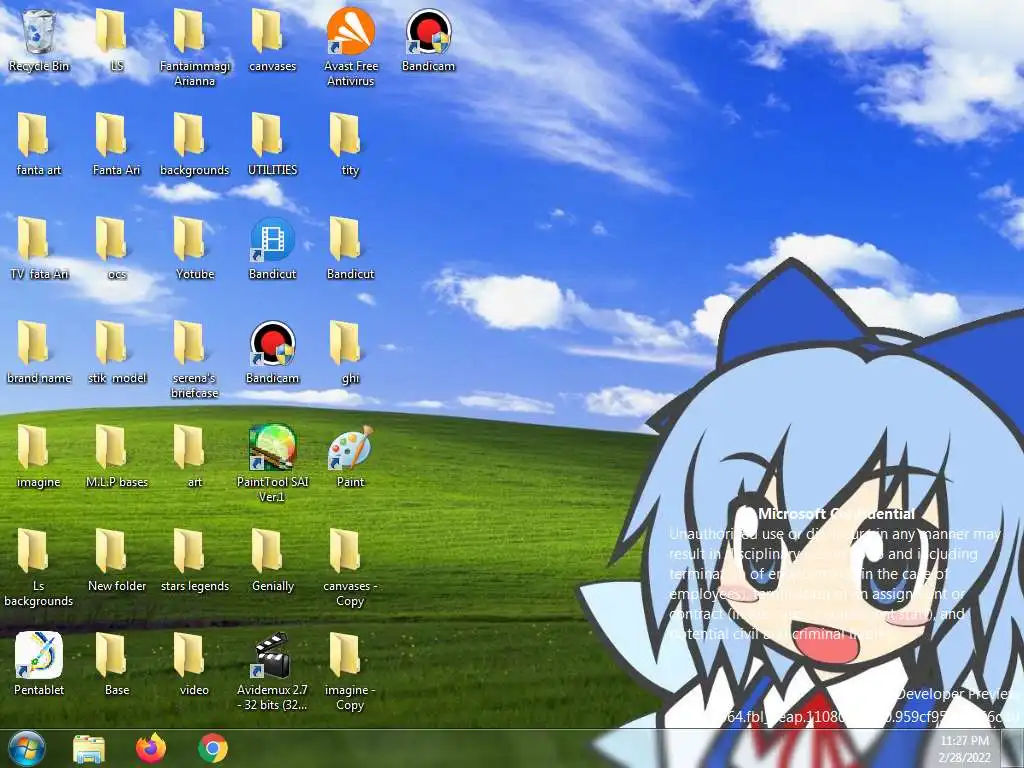Open the ocs folder

click(x=116, y=248)
